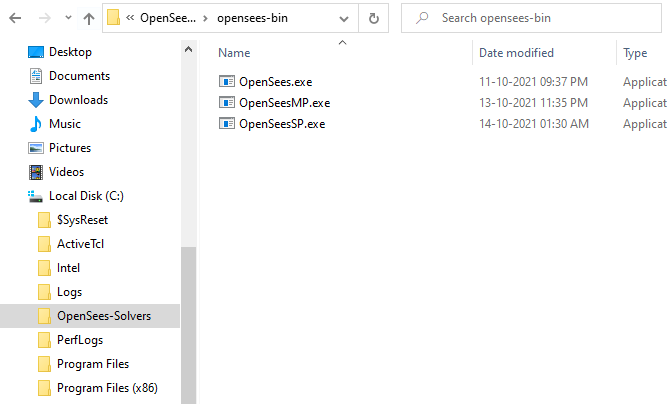This screenshot has width=667, height=404.
Task: Open the address bar history dropdown
Action: (344, 19)
